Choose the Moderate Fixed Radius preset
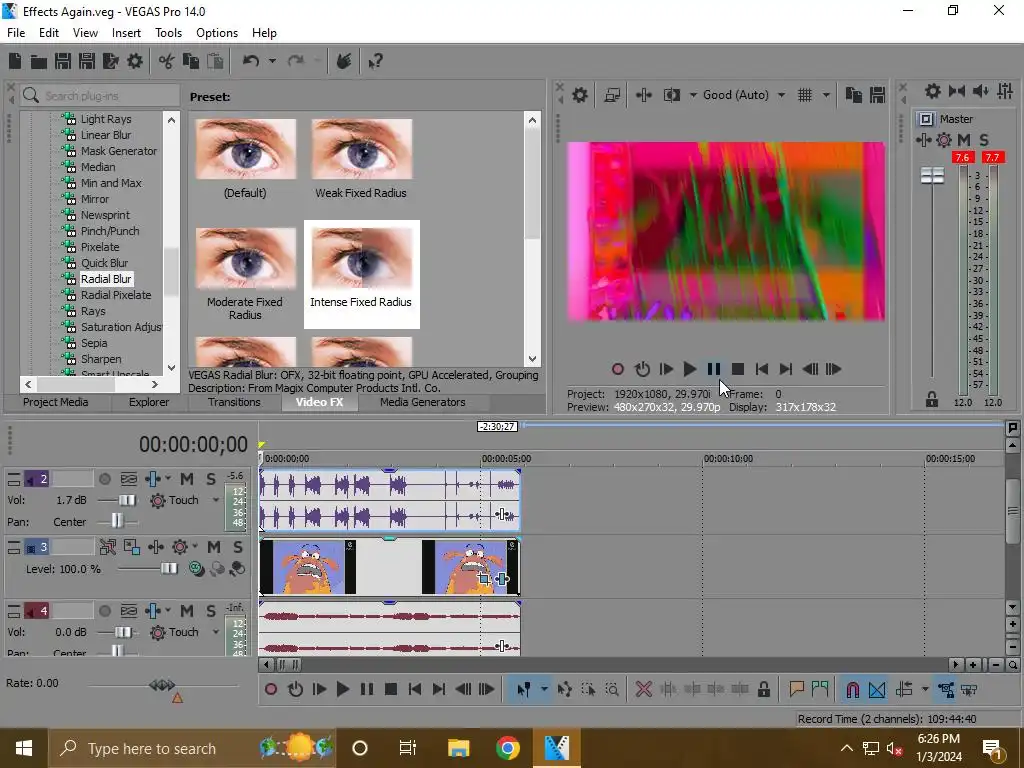1024x768 pixels. 245,274
